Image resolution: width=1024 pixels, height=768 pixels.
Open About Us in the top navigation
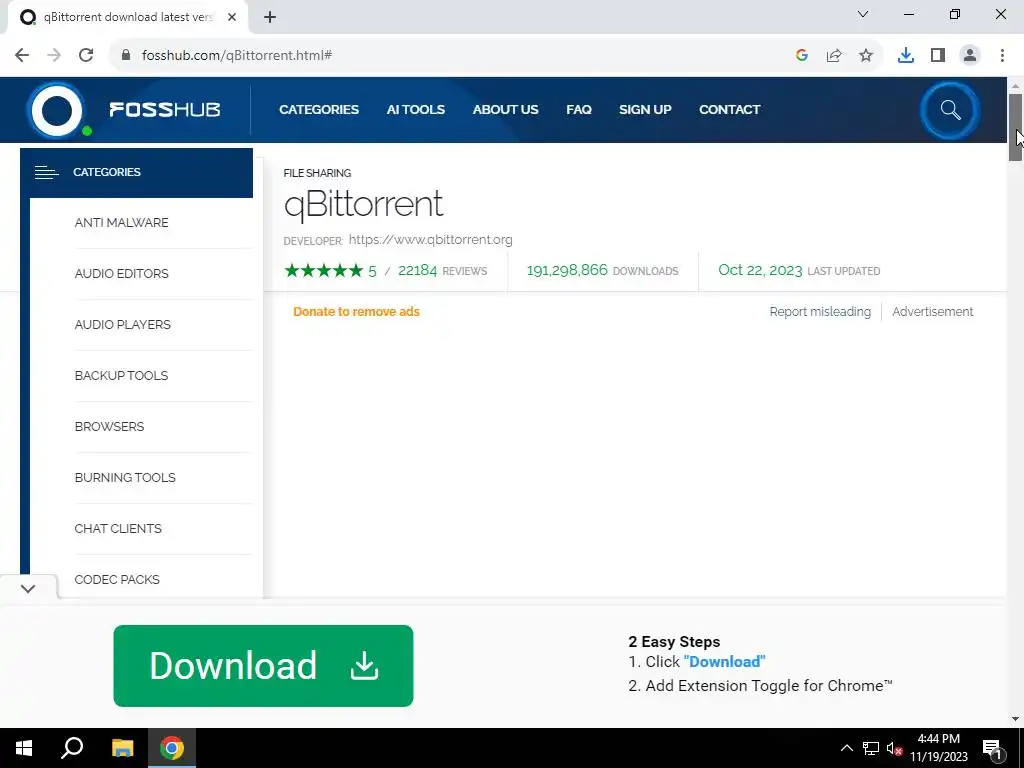(x=505, y=110)
